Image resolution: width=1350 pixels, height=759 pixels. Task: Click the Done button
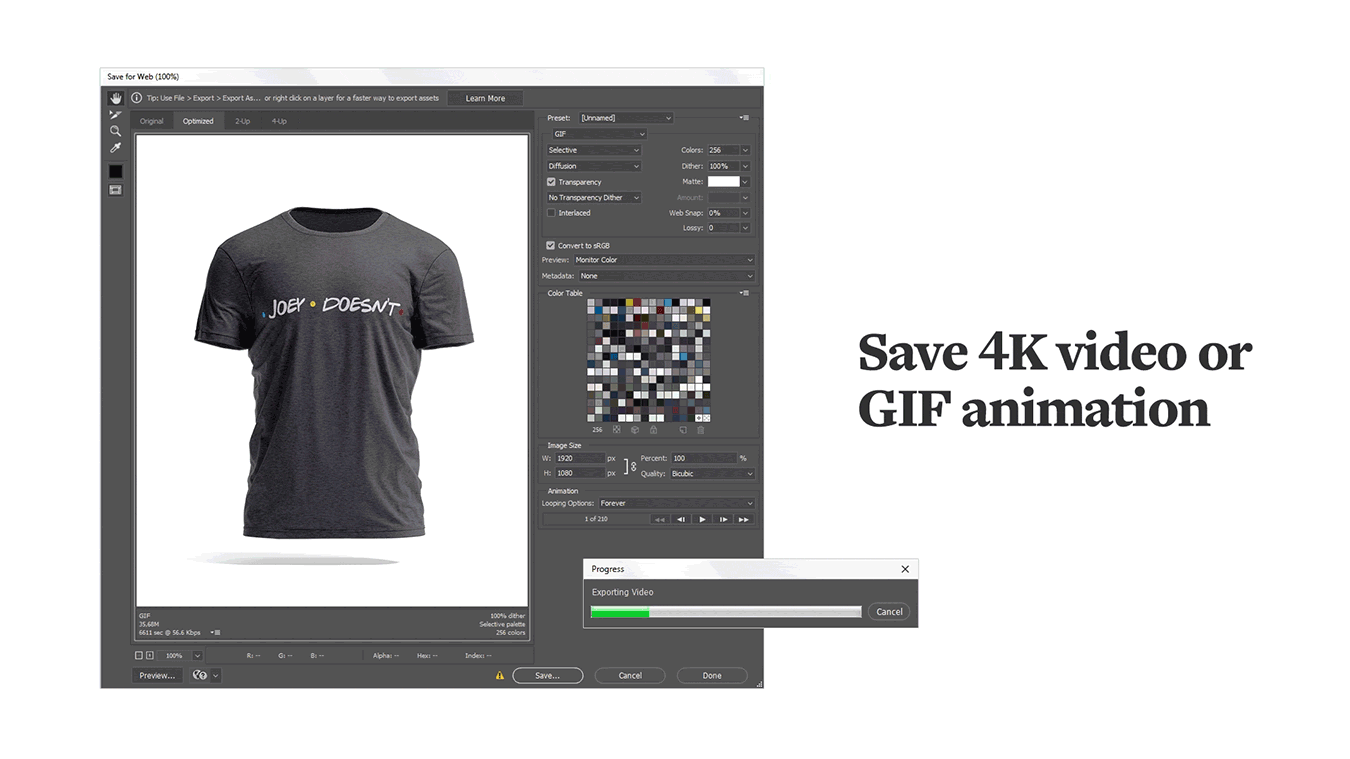coord(712,676)
